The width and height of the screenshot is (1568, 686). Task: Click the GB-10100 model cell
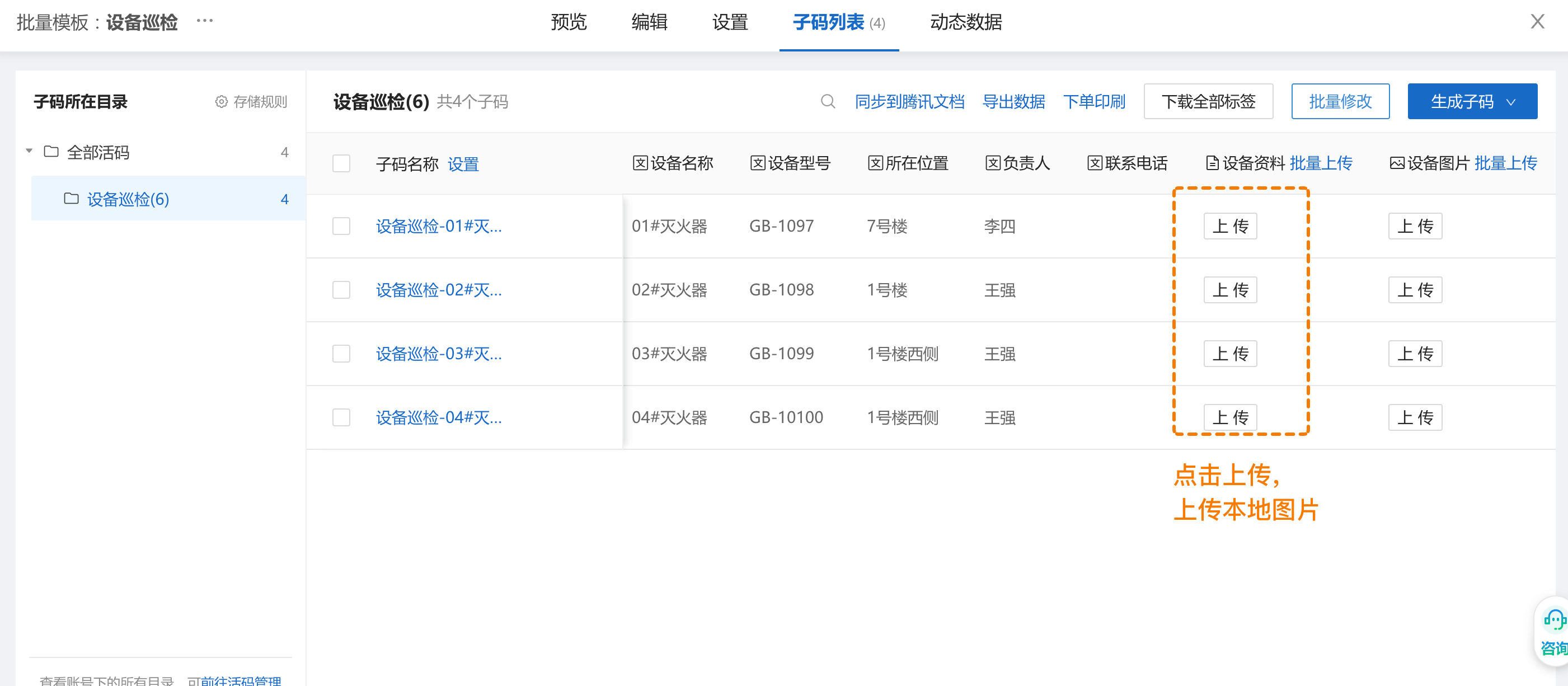786,417
